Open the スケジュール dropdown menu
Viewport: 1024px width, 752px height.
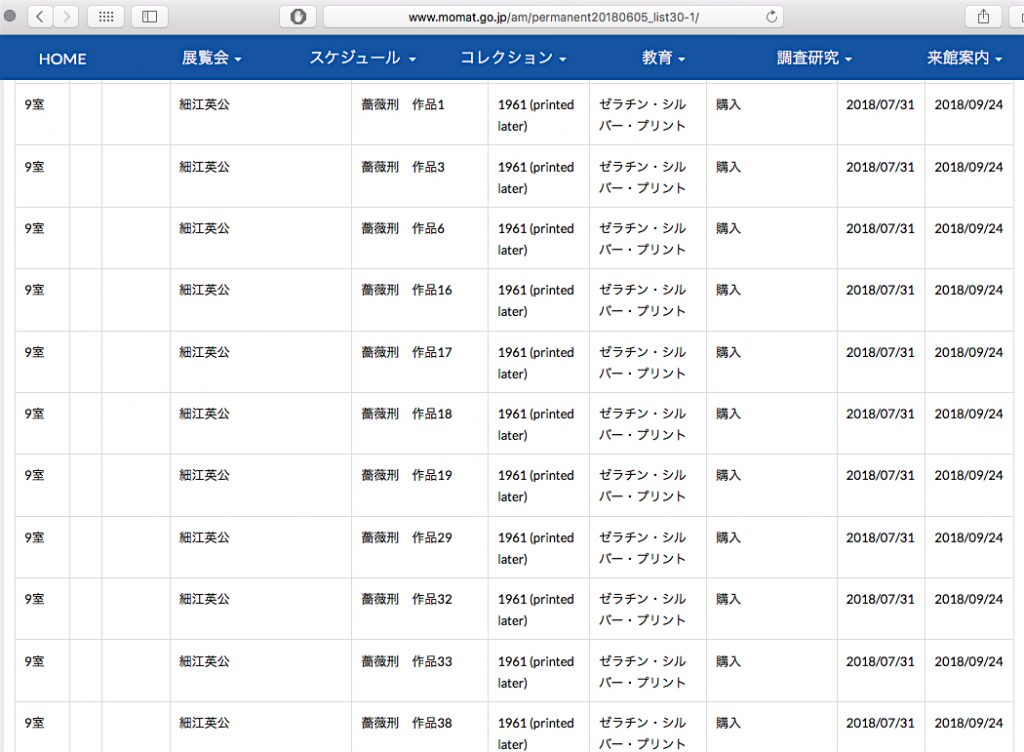click(362, 58)
